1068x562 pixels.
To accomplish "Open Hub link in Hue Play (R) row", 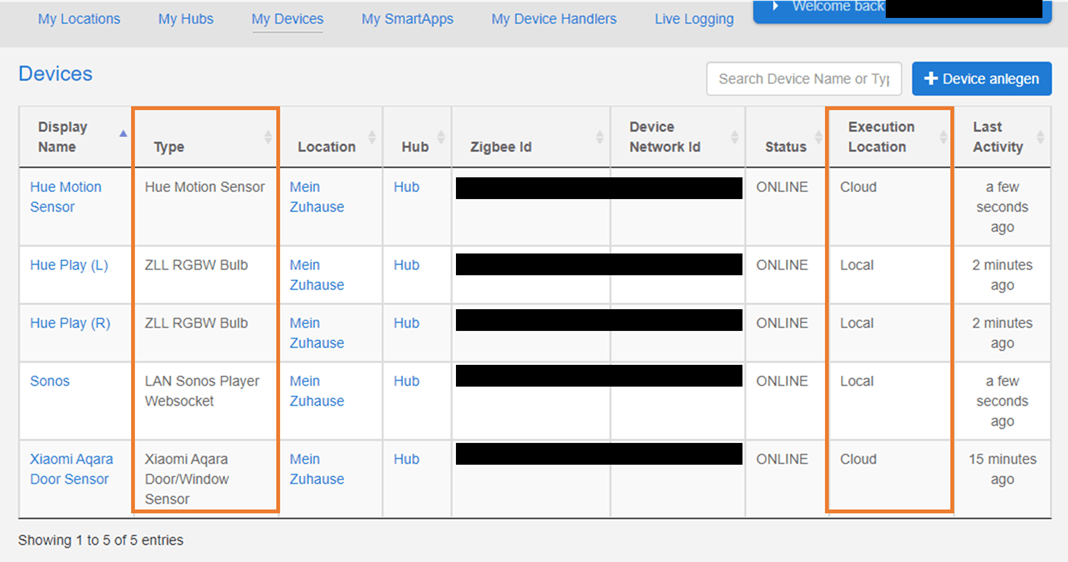I will (407, 323).
